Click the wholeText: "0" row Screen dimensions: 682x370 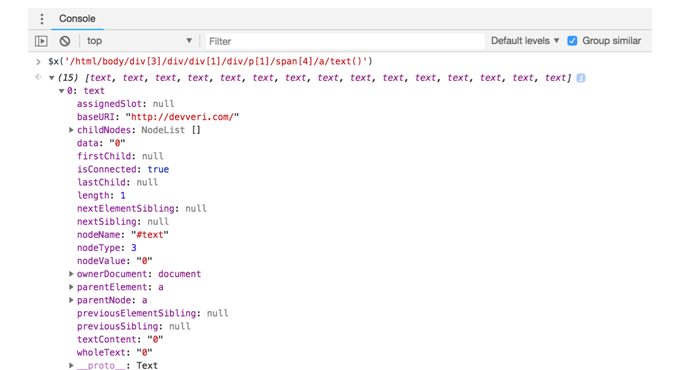pos(115,352)
